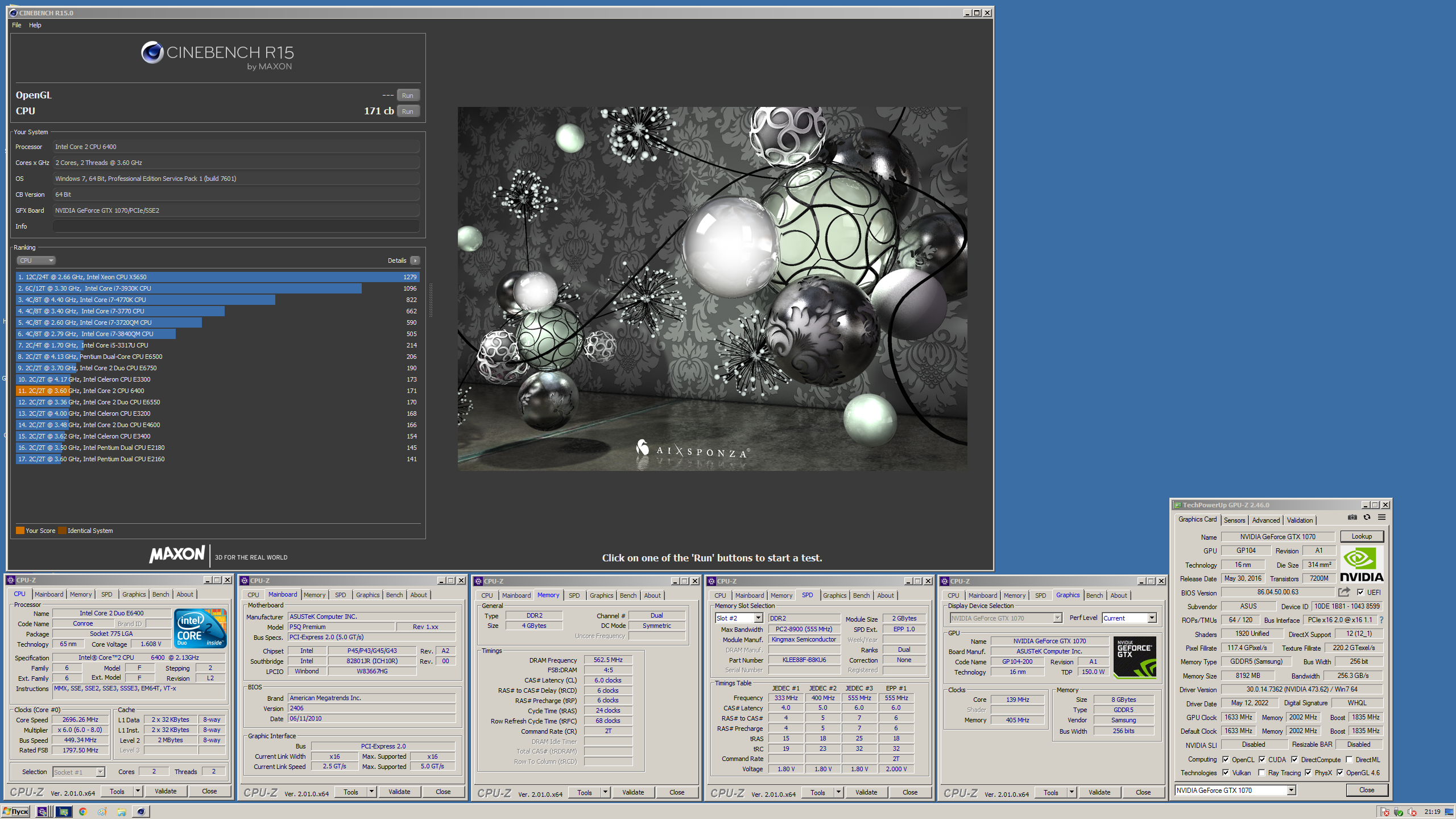
Task: Toggle the CUDA checkbox
Action: pos(1261,759)
